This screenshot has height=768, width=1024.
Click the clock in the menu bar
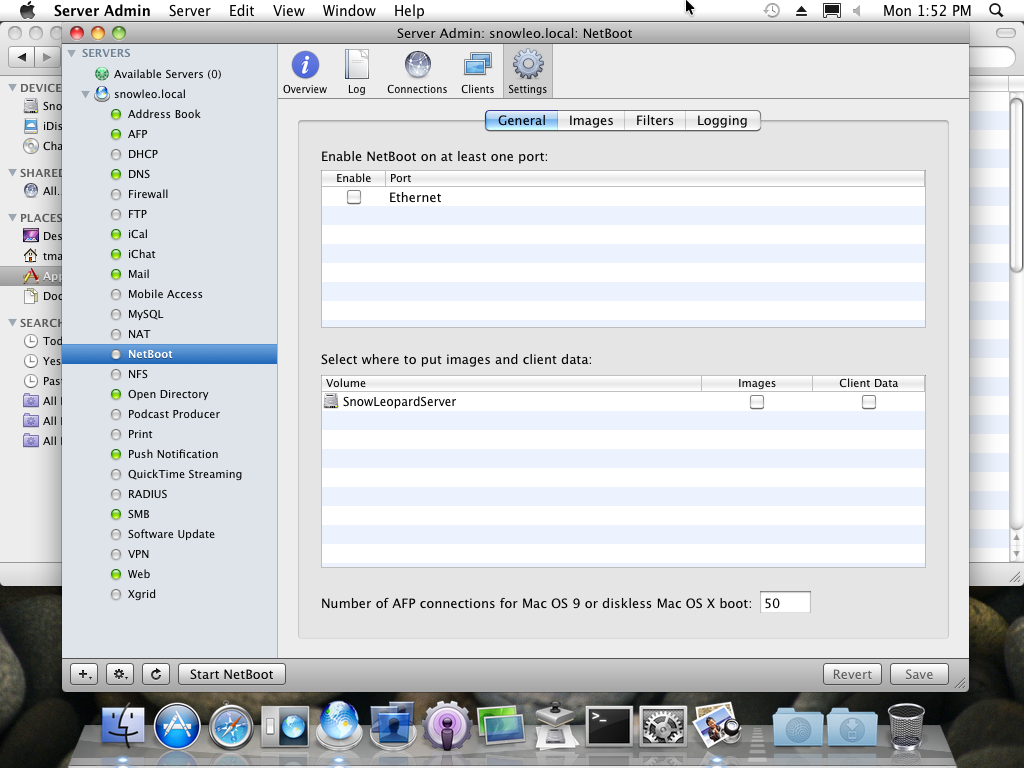(927, 10)
